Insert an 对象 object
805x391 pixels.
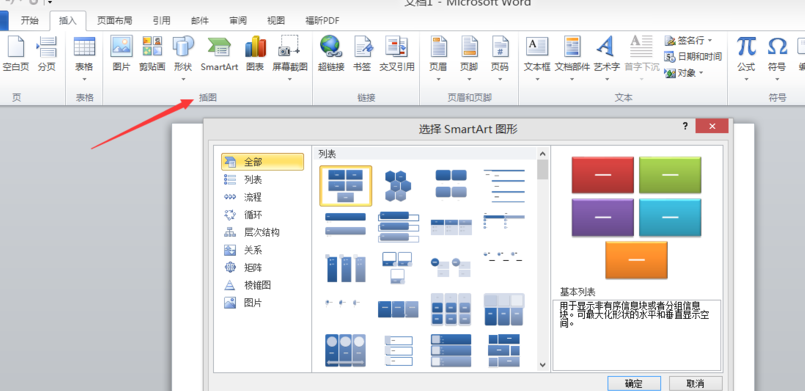tap(684, 73)
